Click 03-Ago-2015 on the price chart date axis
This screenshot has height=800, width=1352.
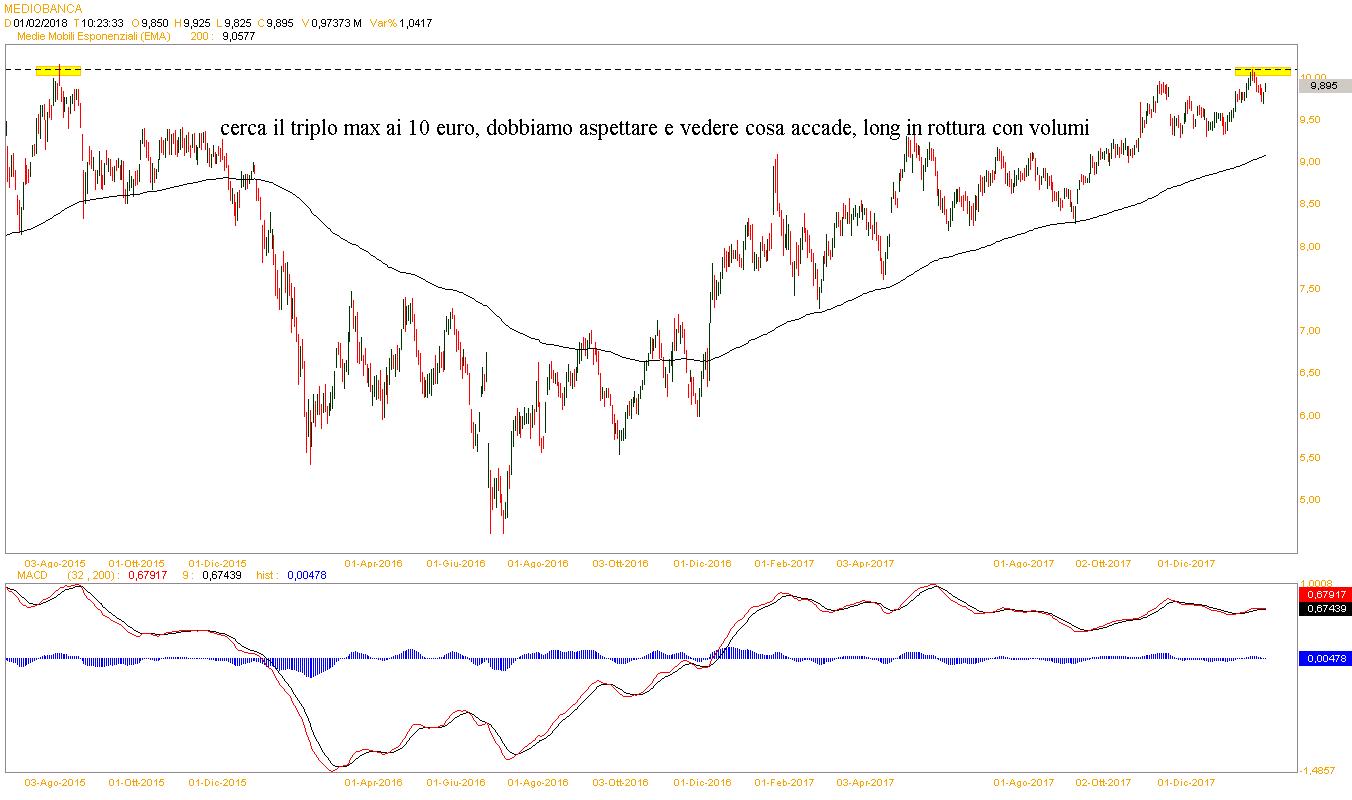[54, 564]
